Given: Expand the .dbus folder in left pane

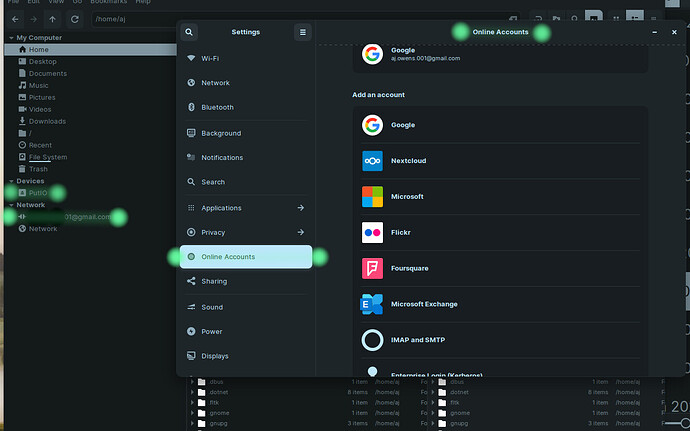Looking at the screenshot, I should (192, 382).
